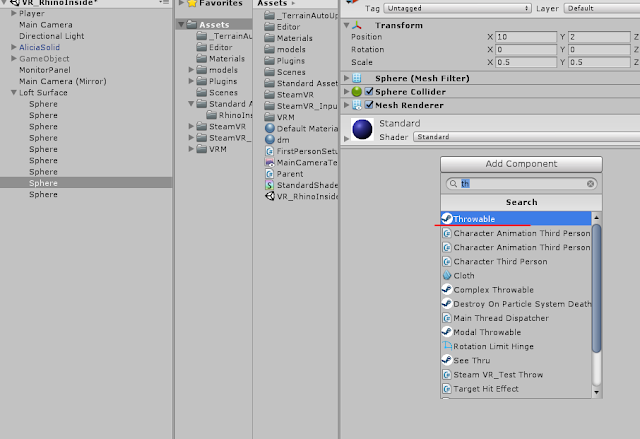Click the Favorites star icon

[x=192, y=3]
